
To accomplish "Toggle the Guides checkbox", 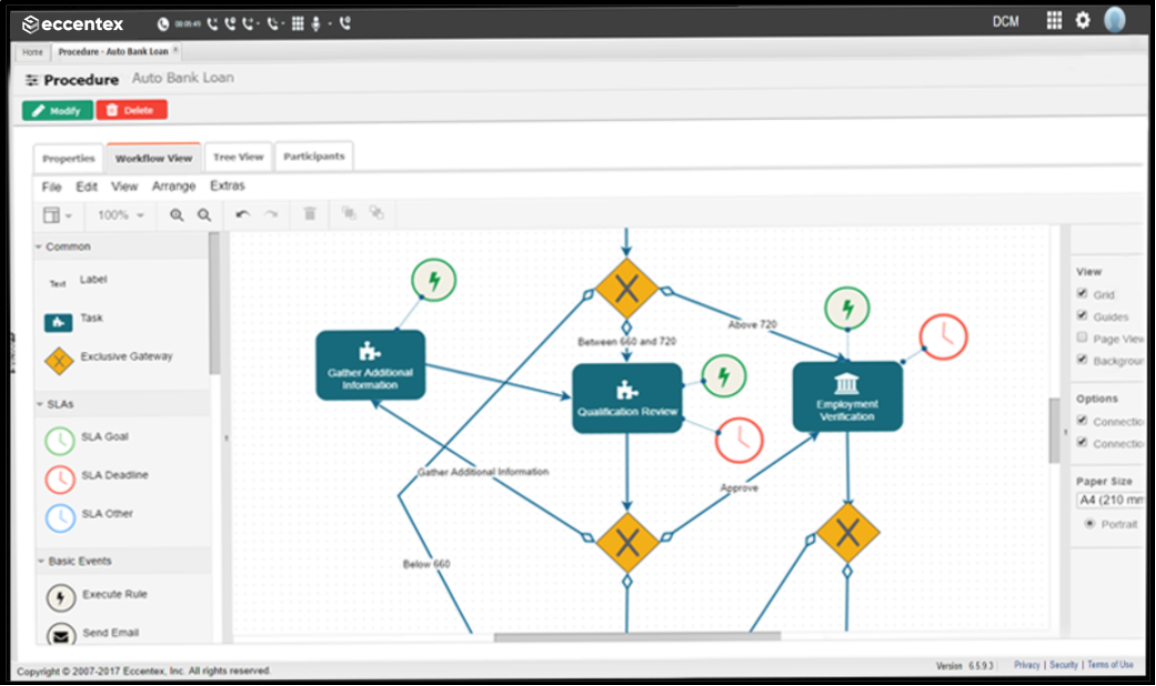I will (1082, 316).
